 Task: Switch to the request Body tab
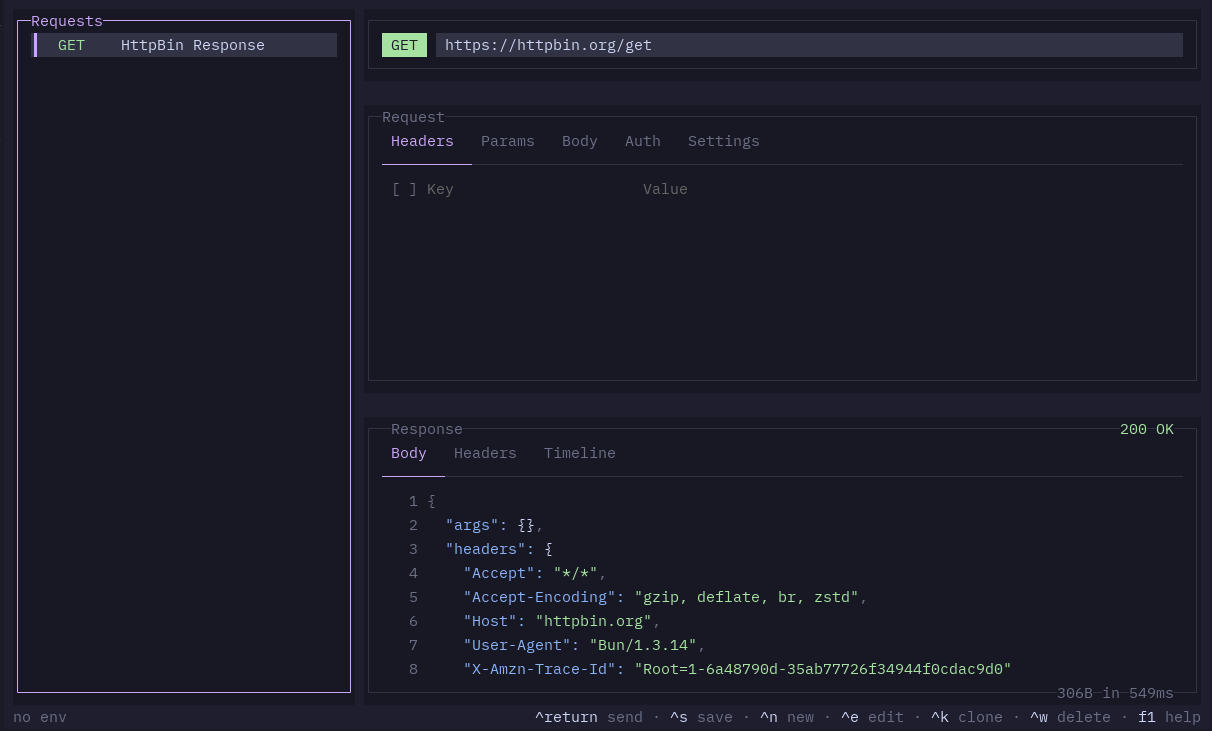tap(580, 141)
